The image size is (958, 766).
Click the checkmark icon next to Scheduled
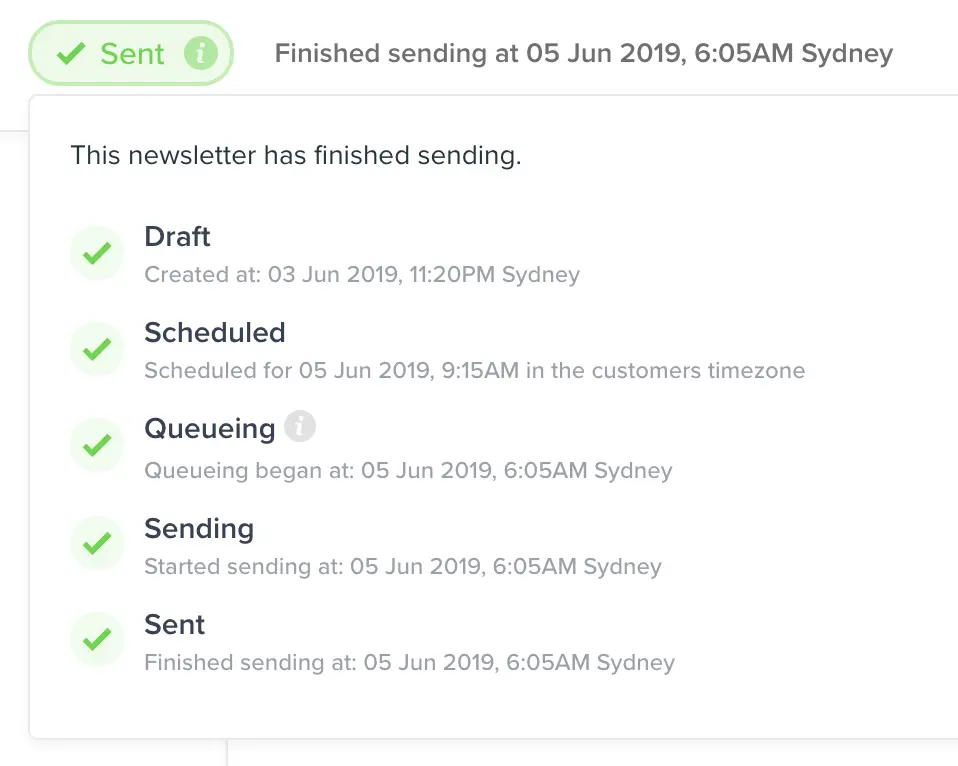[x=96, y=349]
